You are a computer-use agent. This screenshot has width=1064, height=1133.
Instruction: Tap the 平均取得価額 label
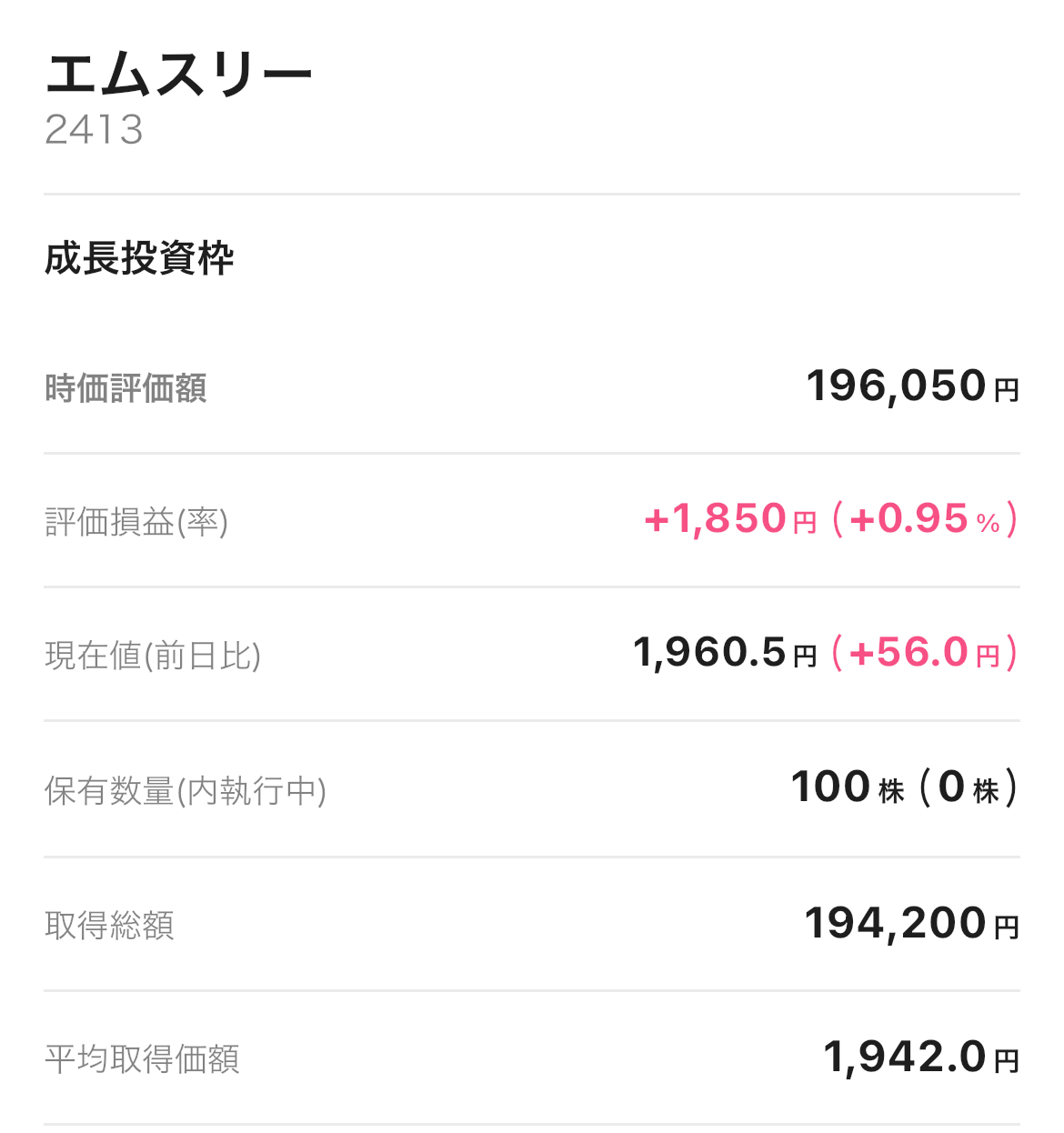pos(142,1059)
